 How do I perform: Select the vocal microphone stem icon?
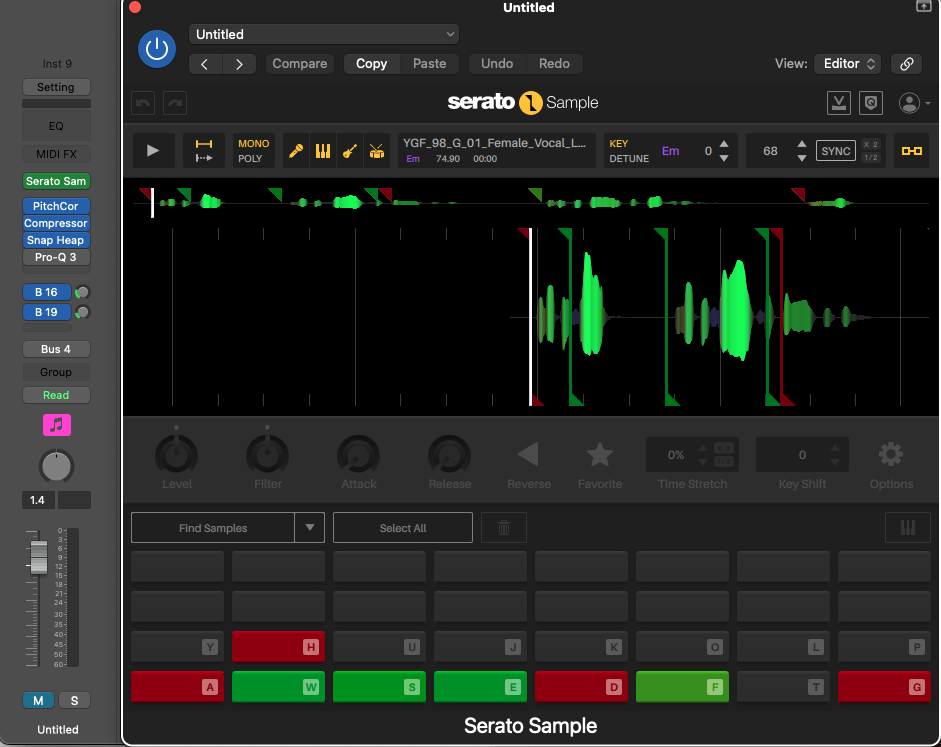pyautogui.click(x=296, y=151)
